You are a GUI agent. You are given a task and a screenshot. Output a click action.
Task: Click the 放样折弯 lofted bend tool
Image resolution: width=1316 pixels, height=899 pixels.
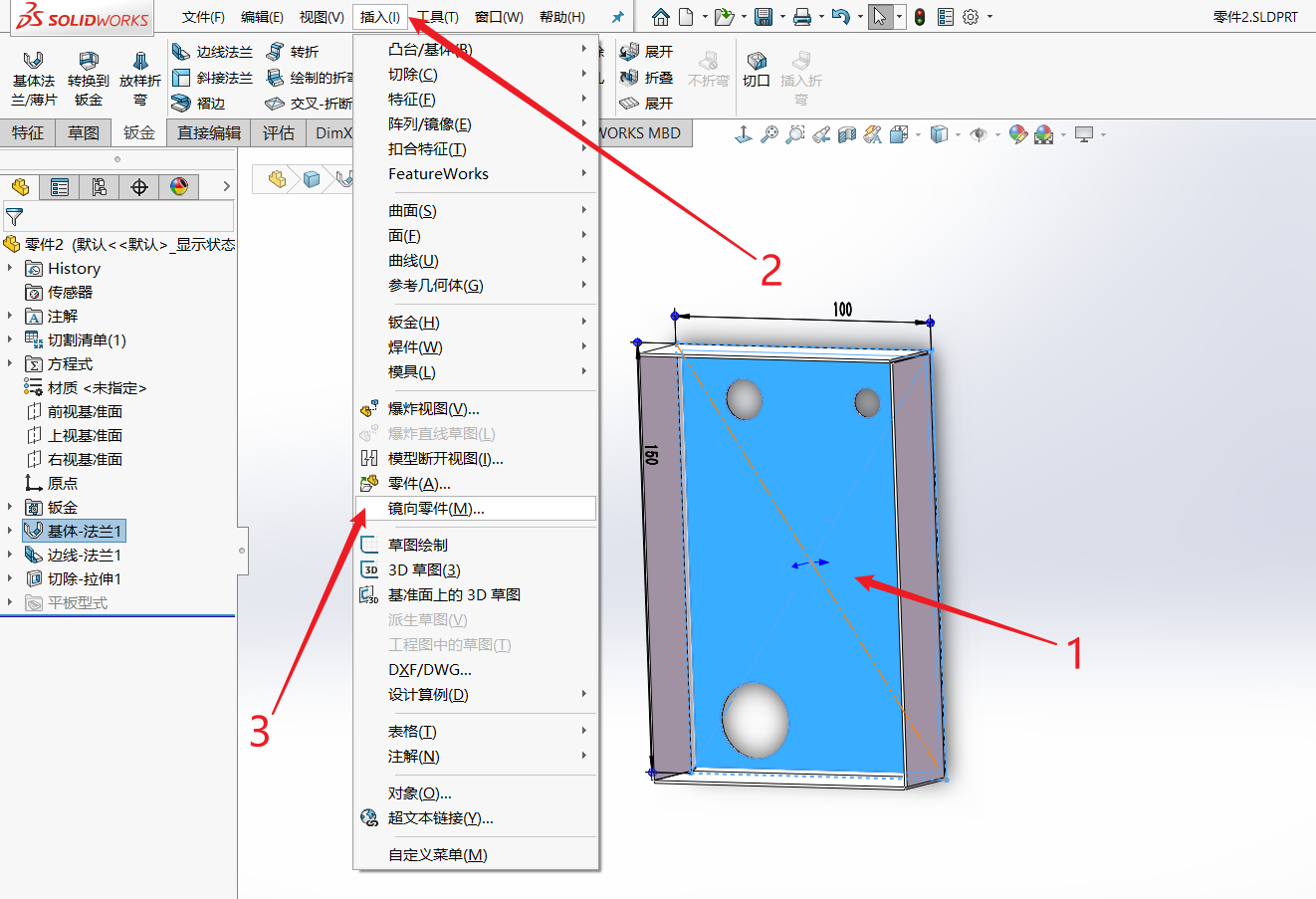(140, 79)
